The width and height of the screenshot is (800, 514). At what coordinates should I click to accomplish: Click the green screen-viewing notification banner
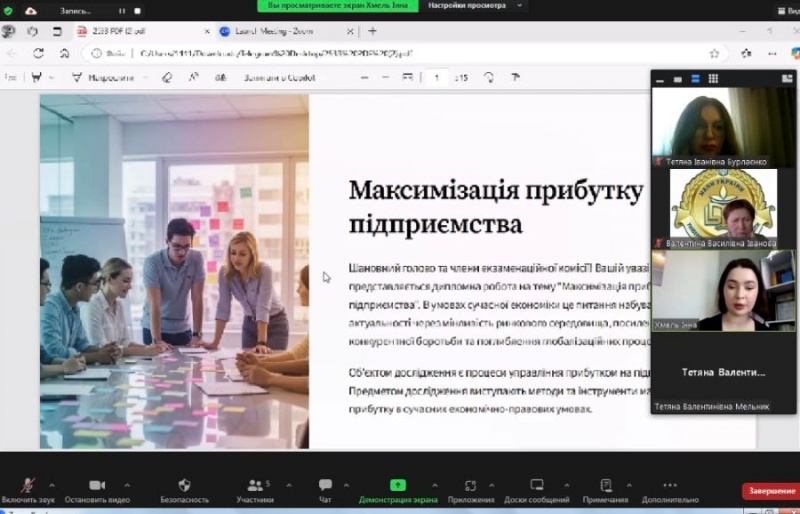pos(338,6)
